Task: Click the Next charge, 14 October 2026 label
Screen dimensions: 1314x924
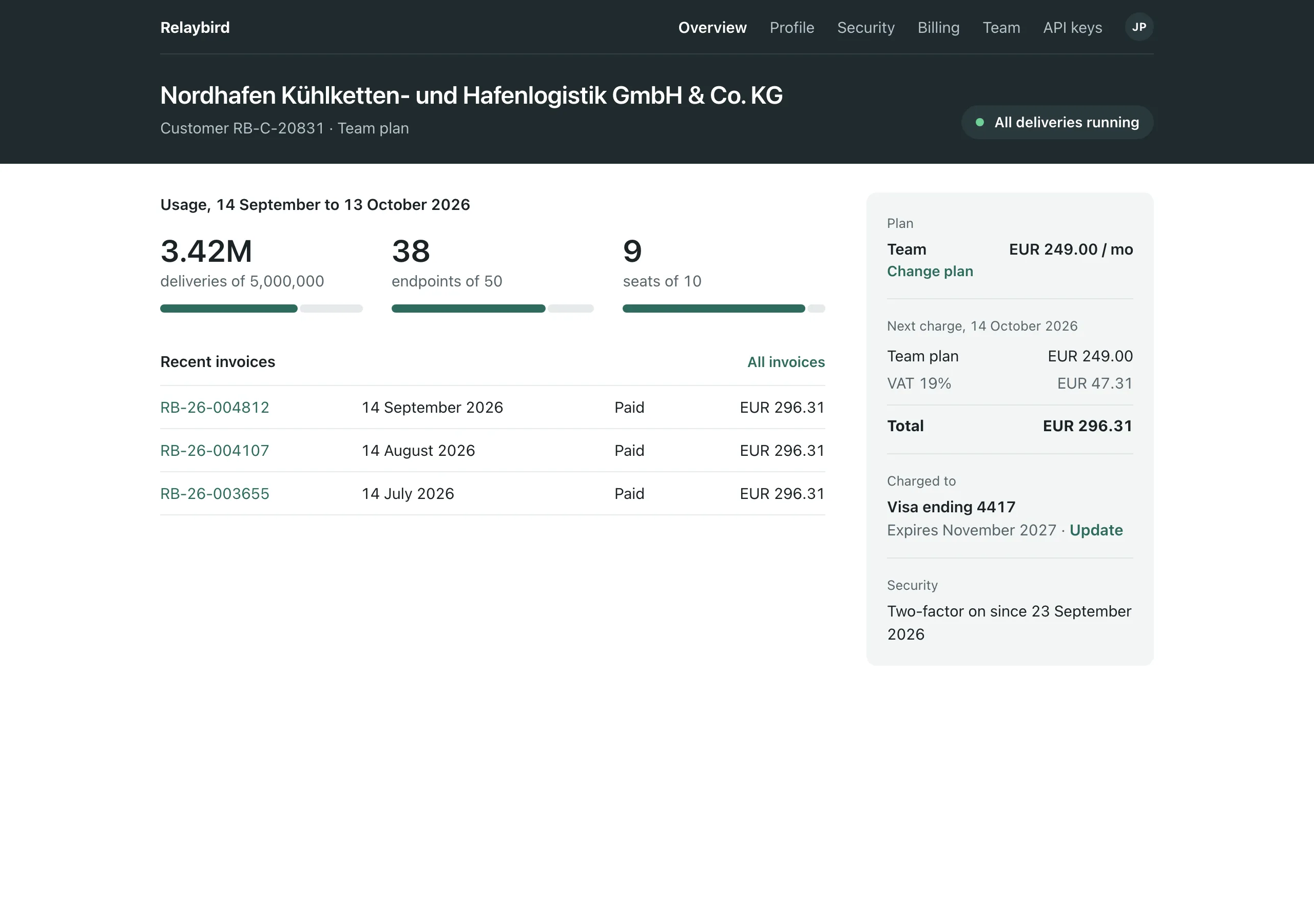Action: (982, 326)
